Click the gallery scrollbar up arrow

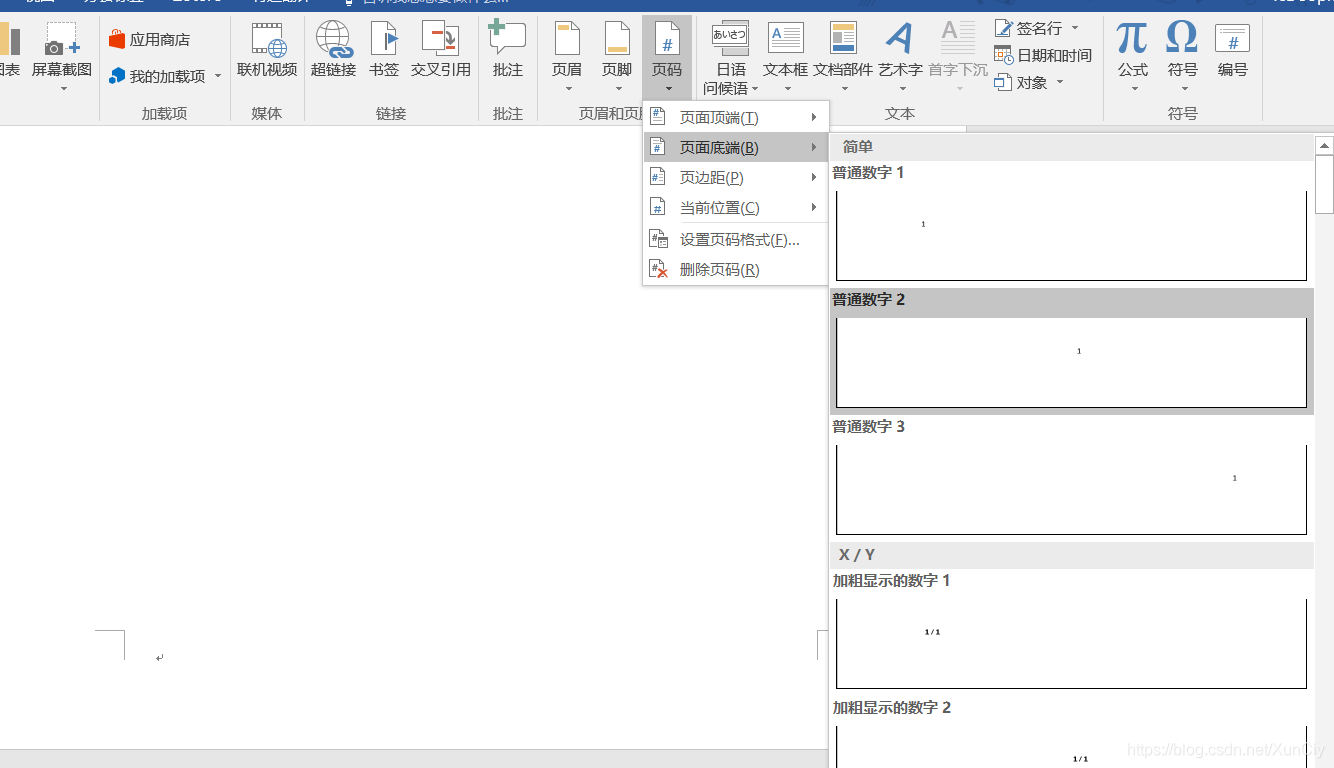point(1324,145)
